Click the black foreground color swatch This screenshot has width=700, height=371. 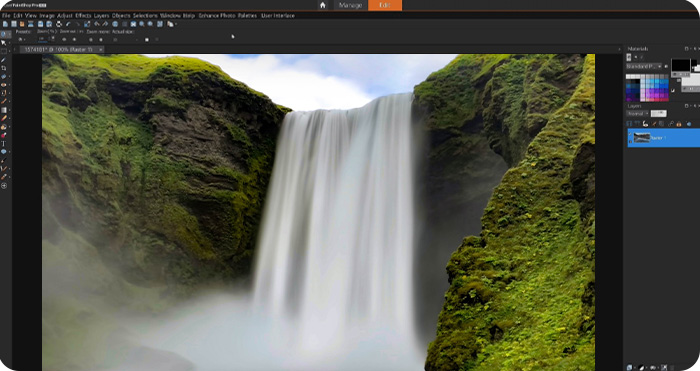pos(681,65)
